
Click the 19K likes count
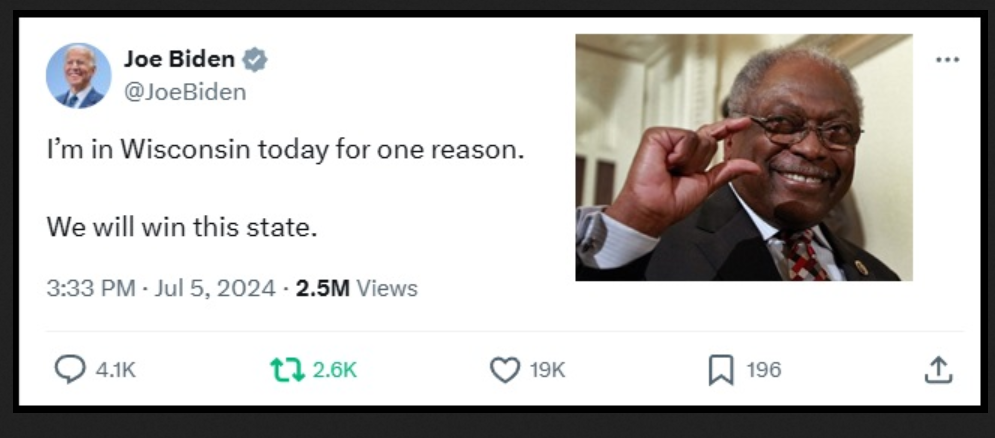(x=547, y=370)
